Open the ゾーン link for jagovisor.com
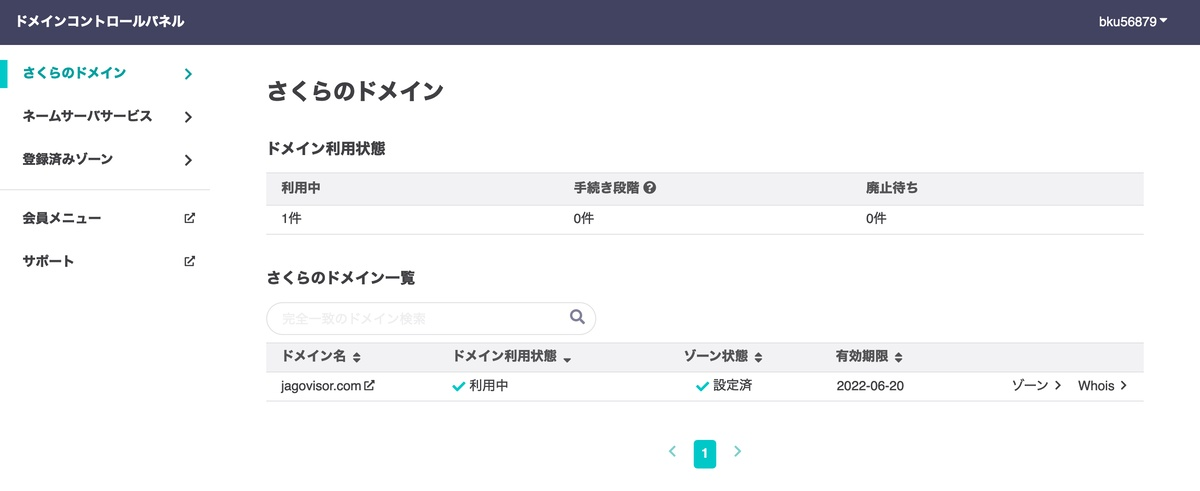This screenshot has height=491, width=1200. pyautogui.click(x=1037, y=386)
